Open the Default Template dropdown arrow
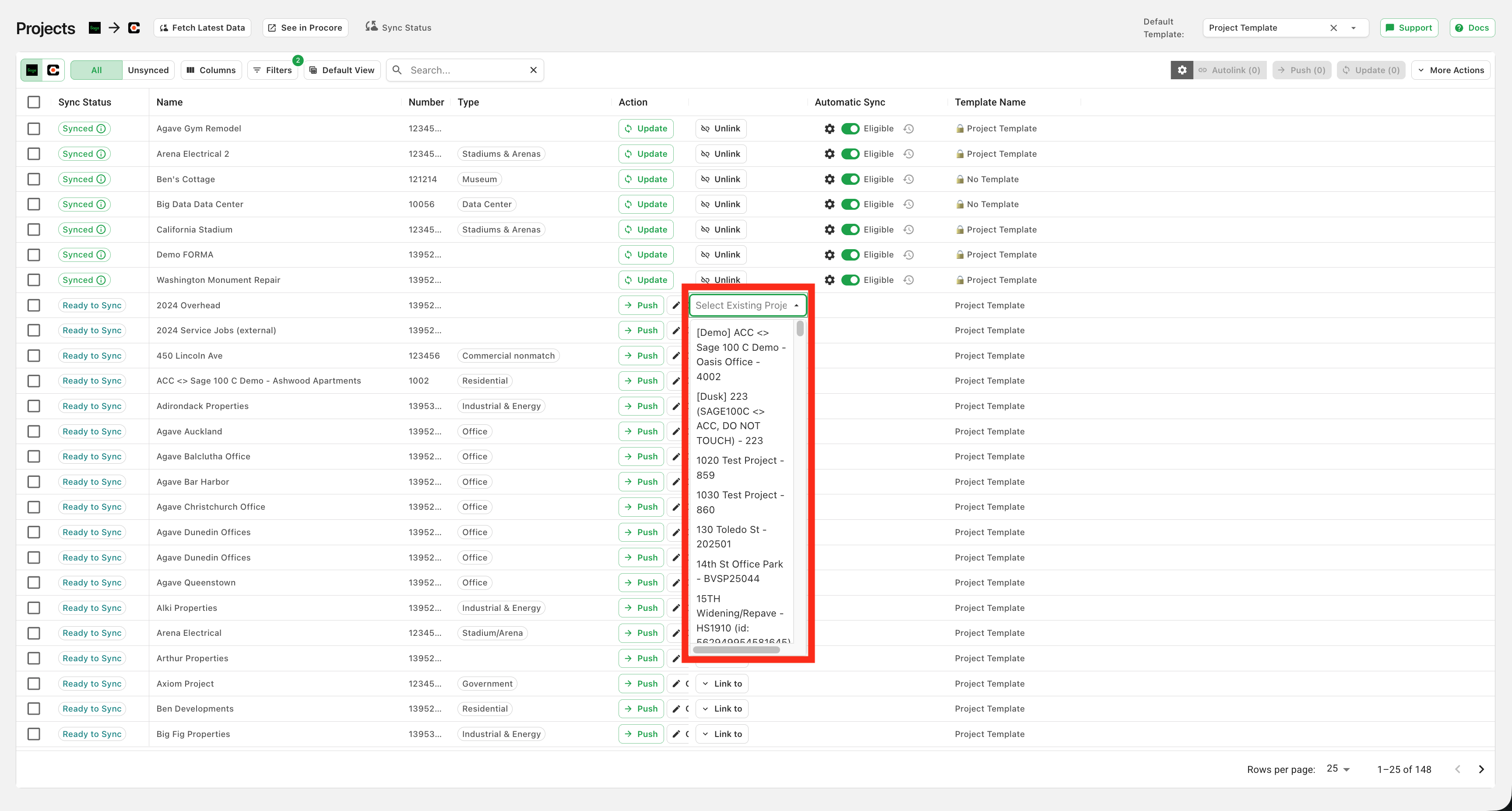 (1353, 28)
